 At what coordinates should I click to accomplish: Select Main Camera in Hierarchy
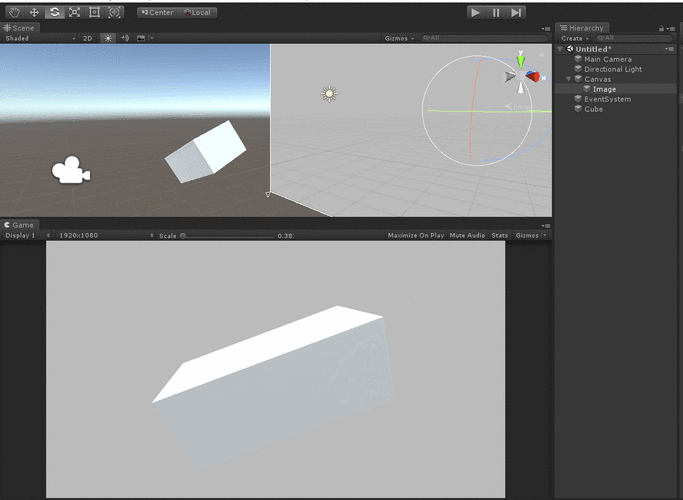click(x=608, y=59)
